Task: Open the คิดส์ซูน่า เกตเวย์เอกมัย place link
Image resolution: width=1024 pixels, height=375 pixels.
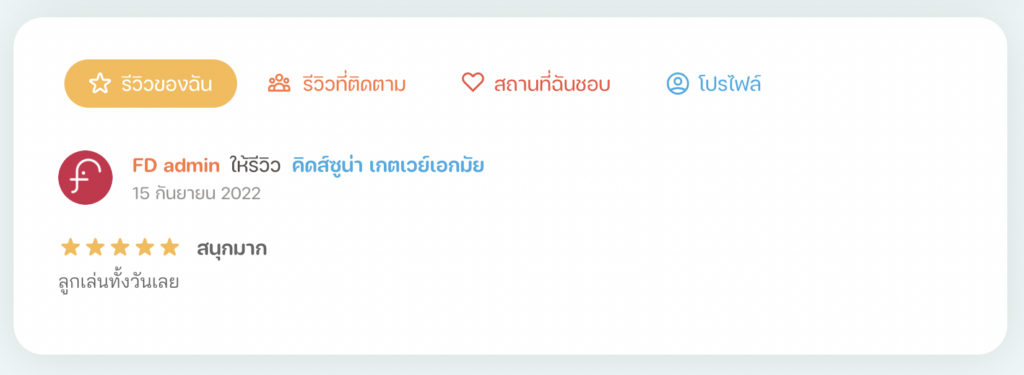Action: click(388, 166)
